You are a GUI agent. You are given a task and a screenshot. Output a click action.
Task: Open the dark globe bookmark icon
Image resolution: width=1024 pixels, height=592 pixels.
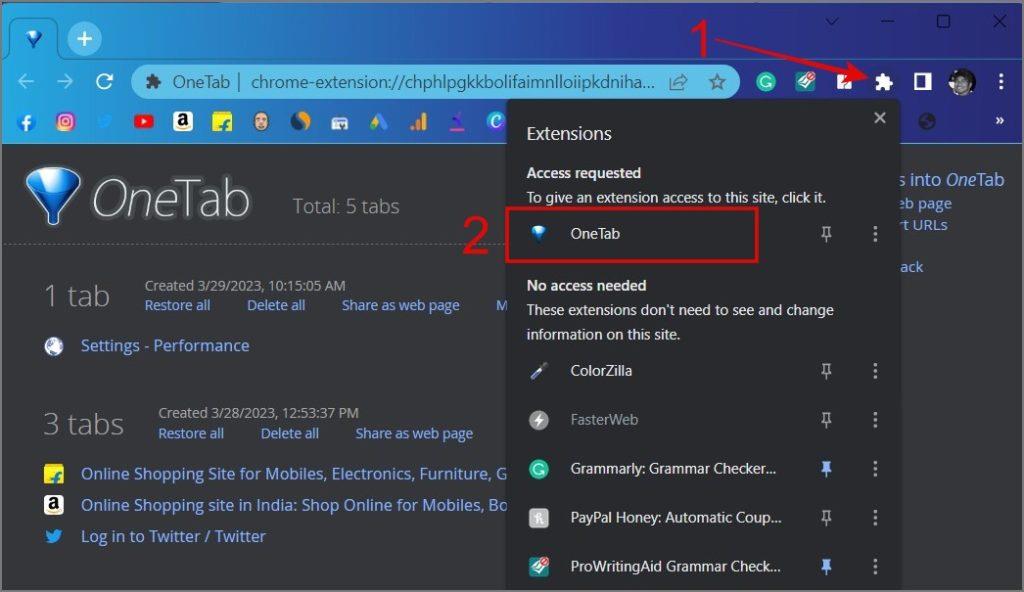pos(927,122)
